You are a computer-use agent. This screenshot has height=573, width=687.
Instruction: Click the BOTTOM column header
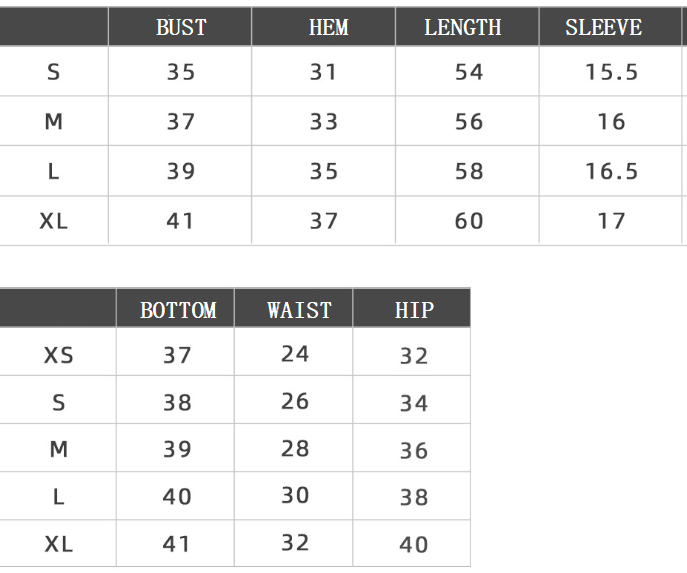click(178, 310)
